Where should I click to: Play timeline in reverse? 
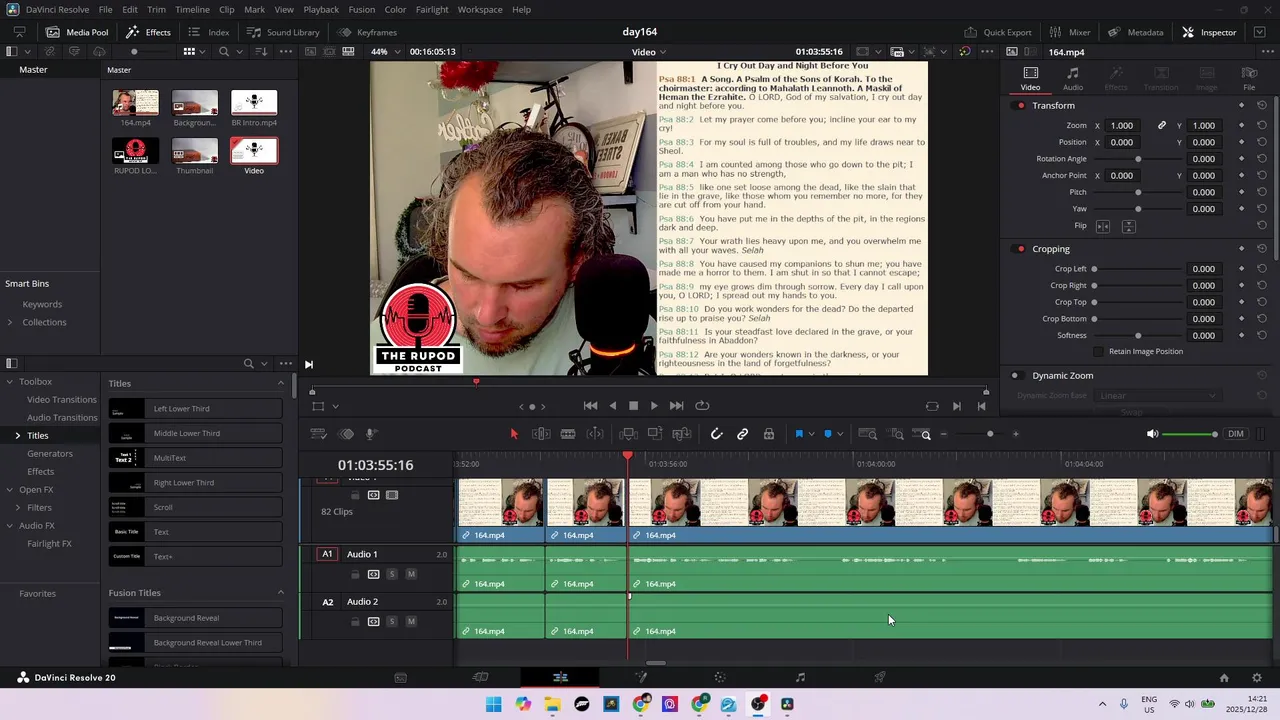[x=613, y=406]
